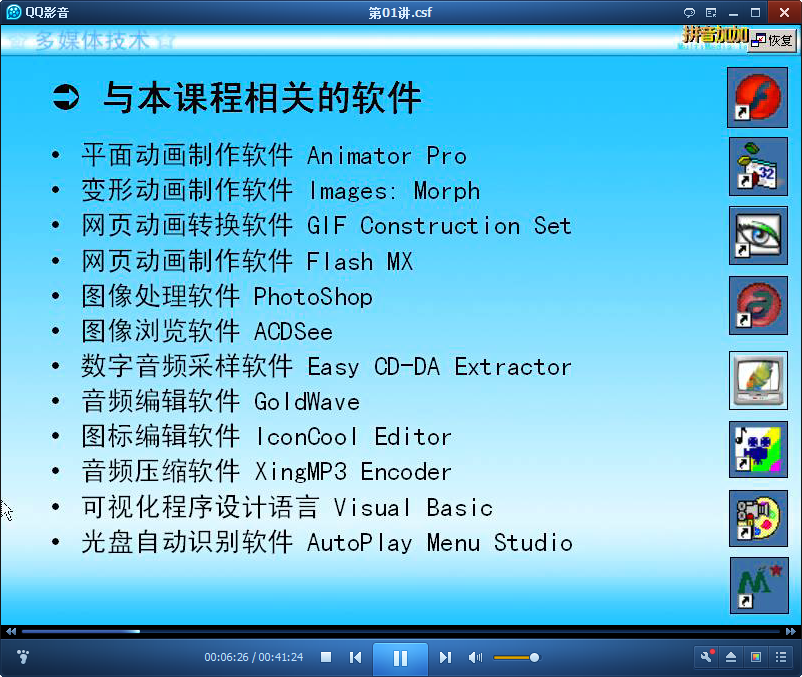Adjust the volume slider
The height and width of the screenshot is (677, 802).
(516, 658)
